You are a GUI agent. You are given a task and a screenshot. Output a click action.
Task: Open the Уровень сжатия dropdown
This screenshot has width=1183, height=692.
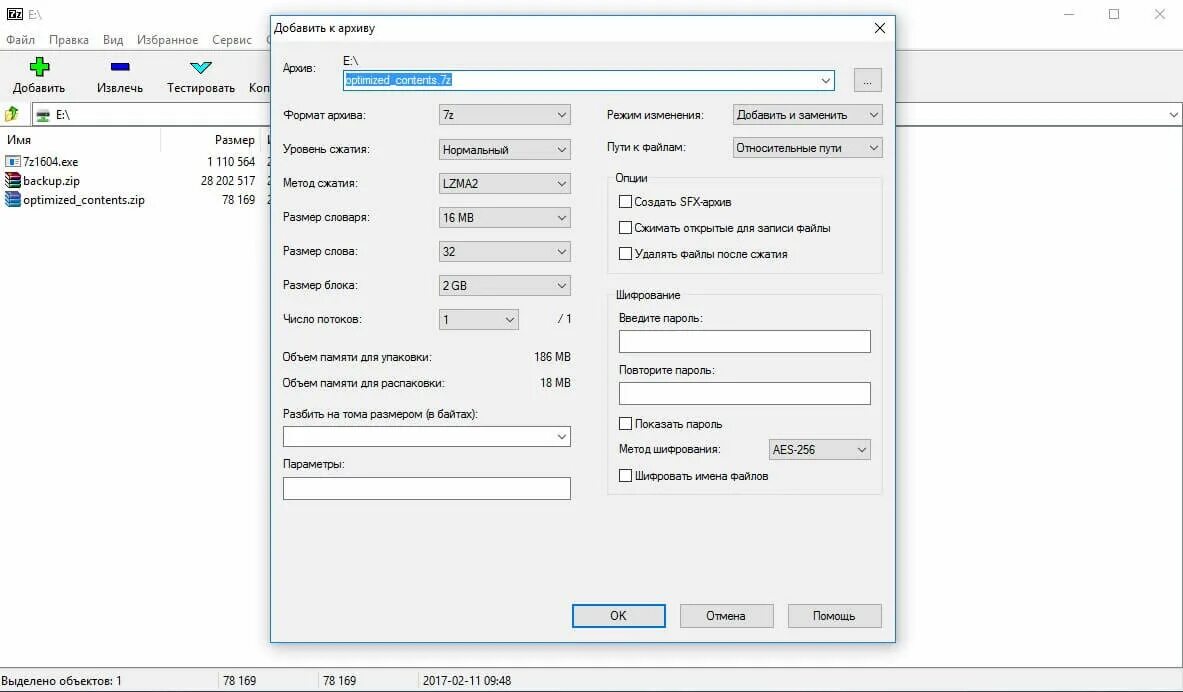[x=504, y=149]
